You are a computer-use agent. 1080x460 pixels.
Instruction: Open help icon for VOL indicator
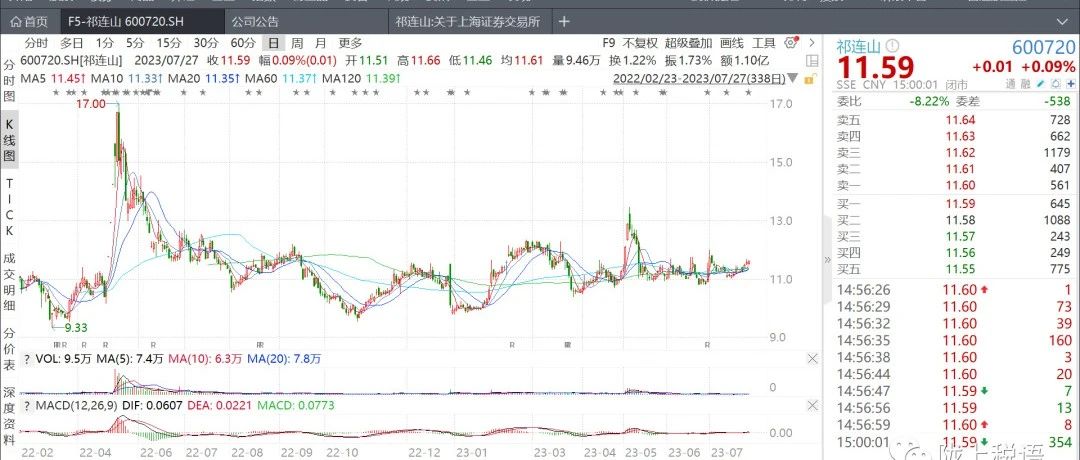pos(27,359)
